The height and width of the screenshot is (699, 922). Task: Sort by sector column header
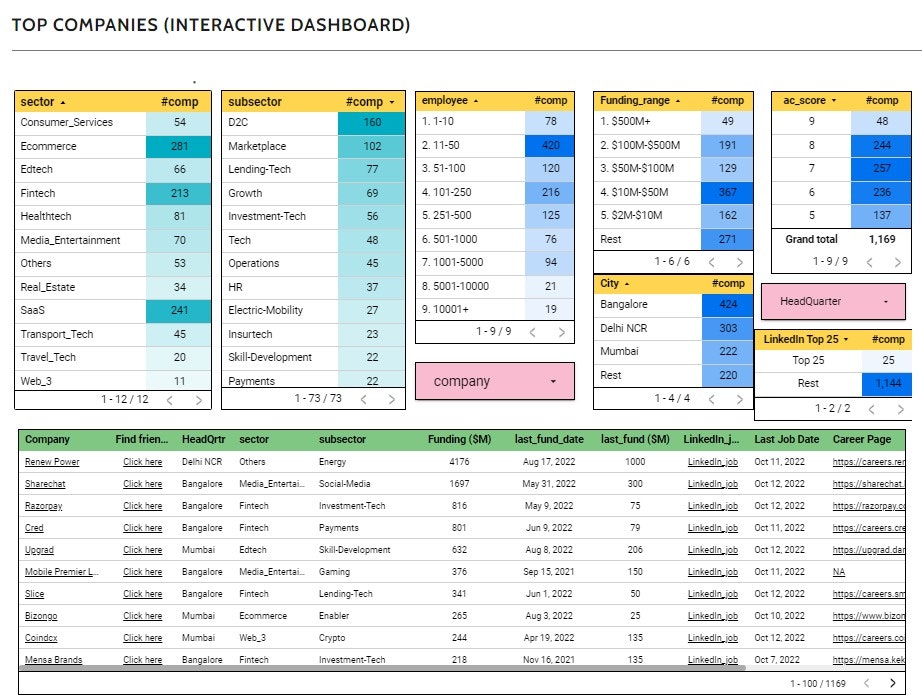(x=38, y=102)
